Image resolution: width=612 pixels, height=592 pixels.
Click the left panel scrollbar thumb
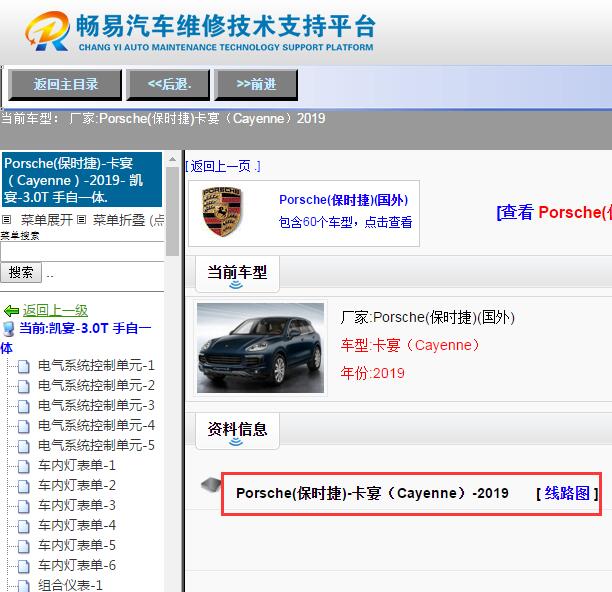pos(172,211)
